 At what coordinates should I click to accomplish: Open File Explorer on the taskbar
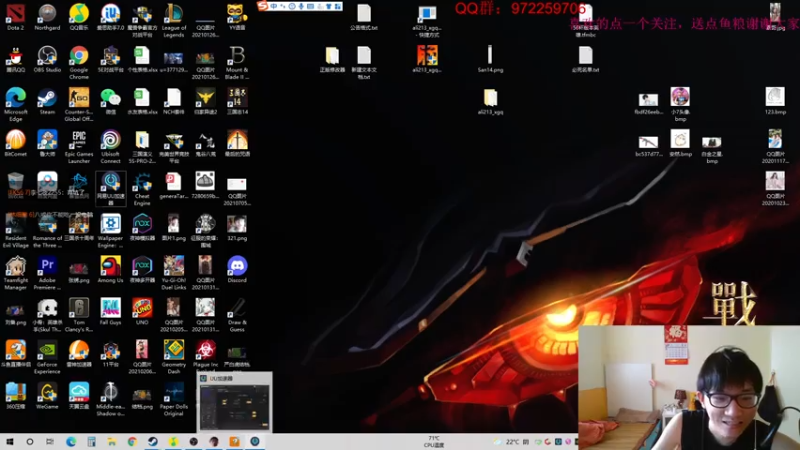112,442
